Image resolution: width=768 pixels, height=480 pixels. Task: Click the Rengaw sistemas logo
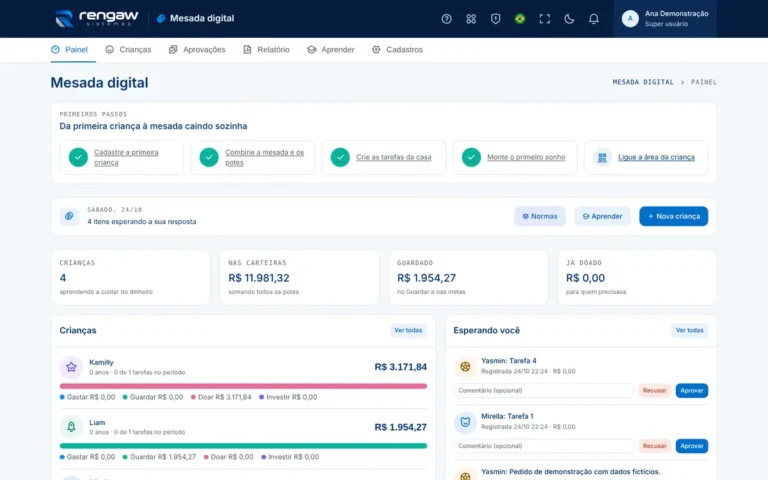point(96,19)
